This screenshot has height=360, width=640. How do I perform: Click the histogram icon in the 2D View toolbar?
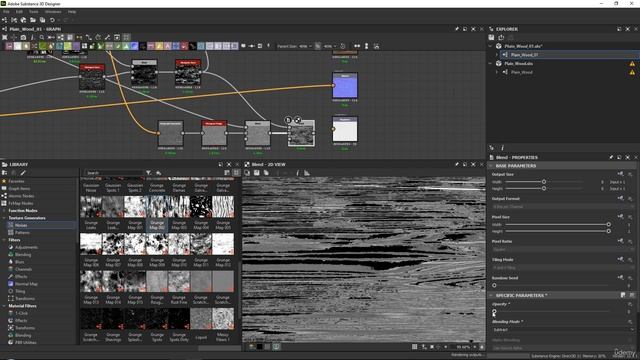307,173
